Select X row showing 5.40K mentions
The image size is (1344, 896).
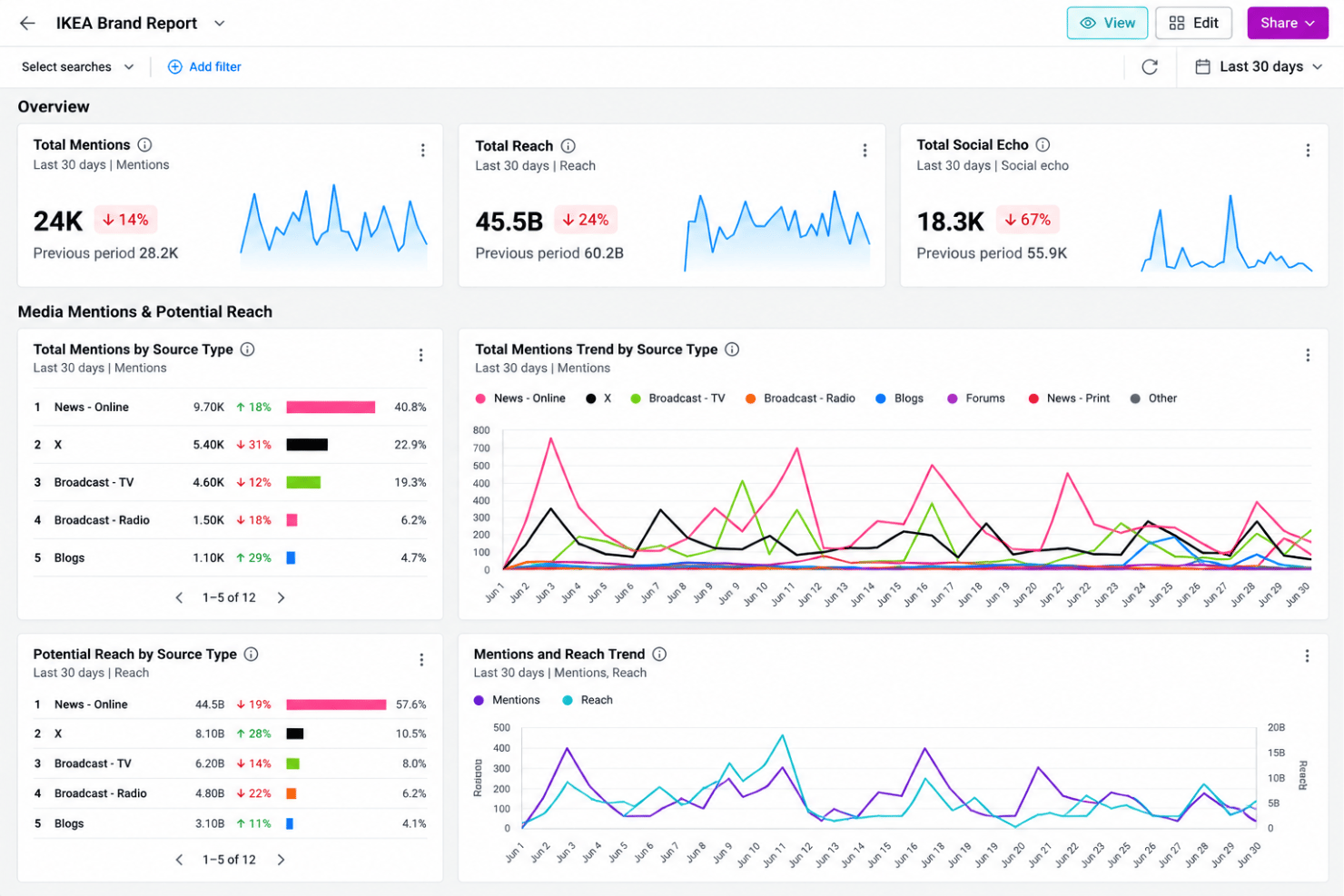(x=230, y=445)
